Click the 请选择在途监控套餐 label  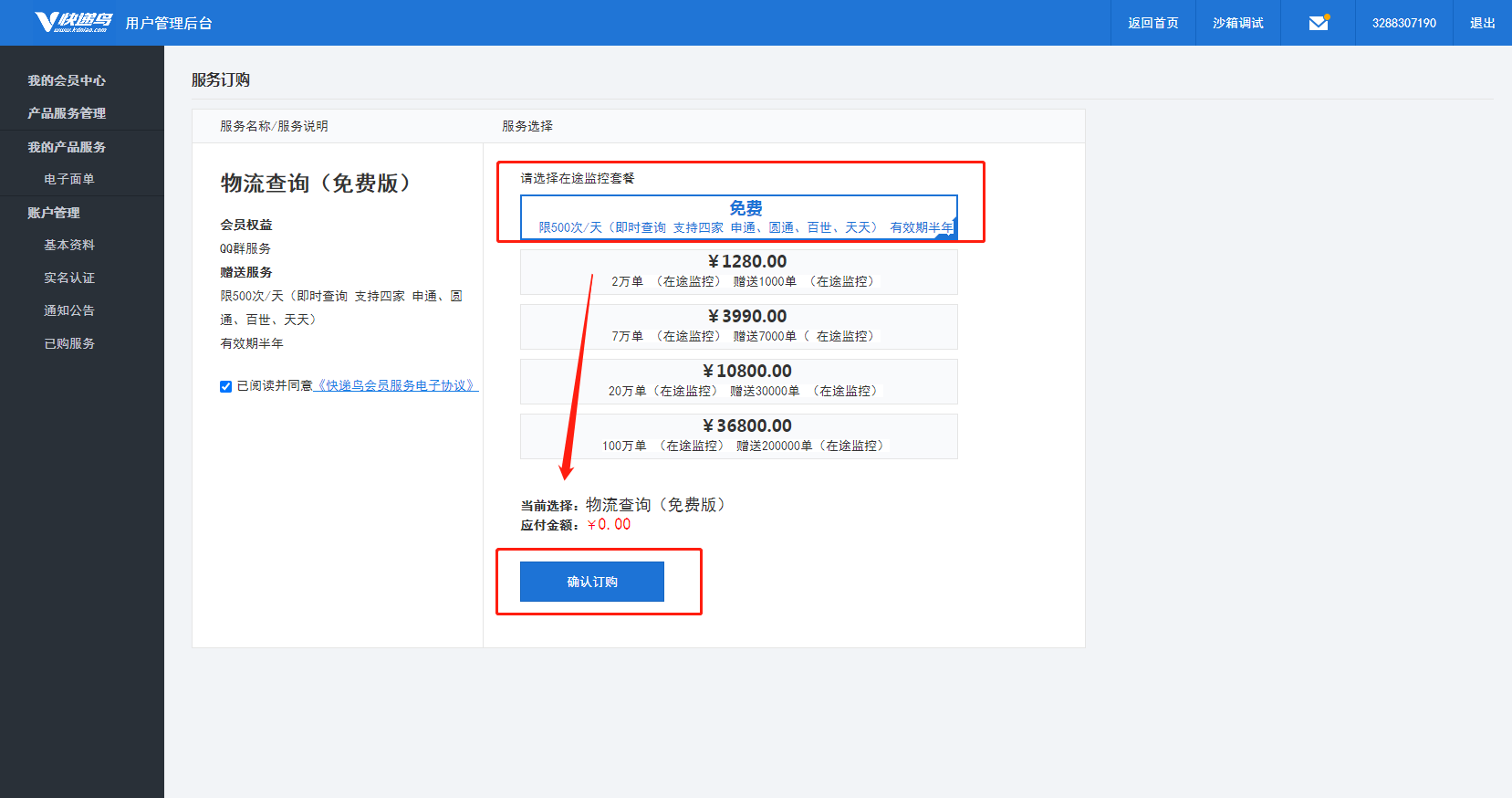[578, 178]
